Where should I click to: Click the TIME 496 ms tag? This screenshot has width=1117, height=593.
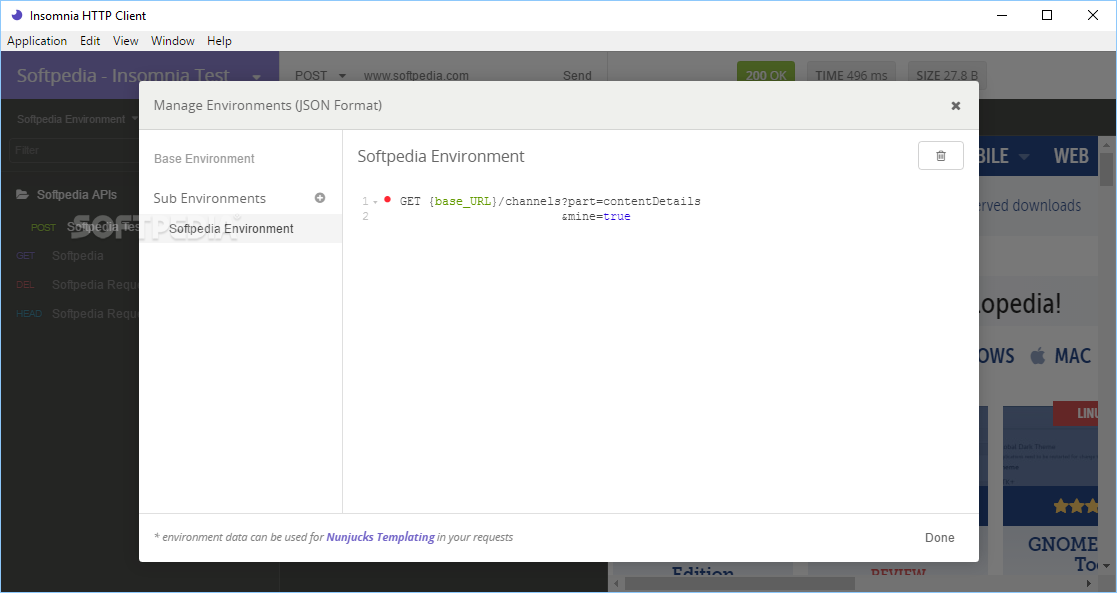click(x=851, y=75)
